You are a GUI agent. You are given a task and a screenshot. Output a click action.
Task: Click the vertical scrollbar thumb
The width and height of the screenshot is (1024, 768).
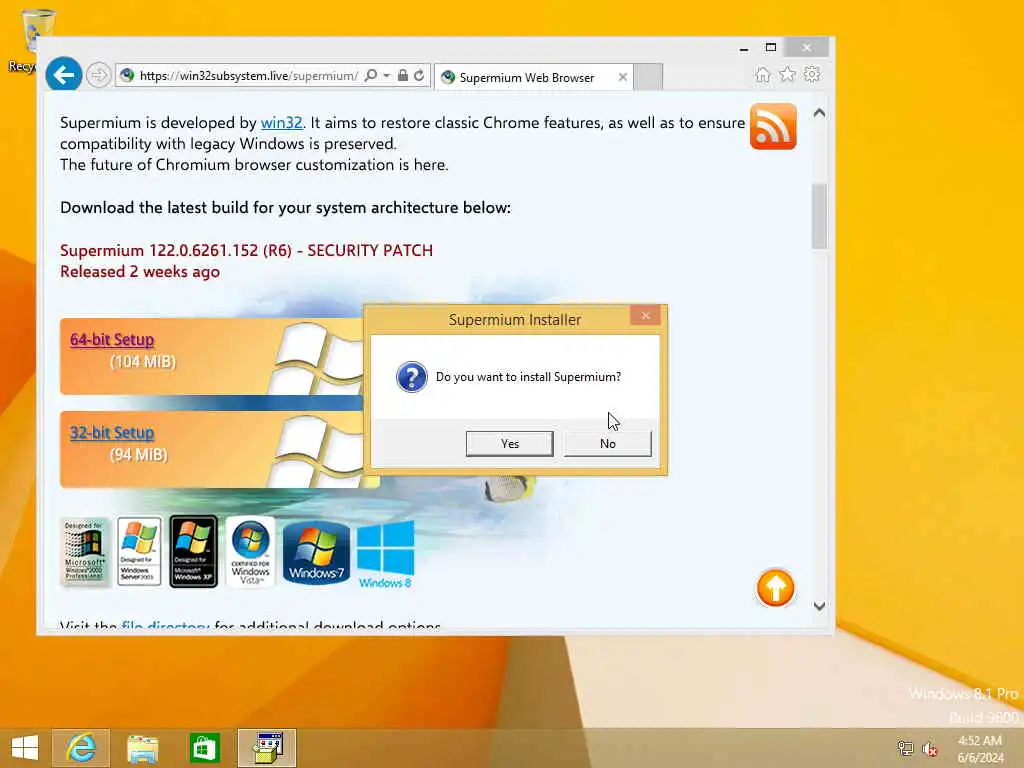[819, 216]
